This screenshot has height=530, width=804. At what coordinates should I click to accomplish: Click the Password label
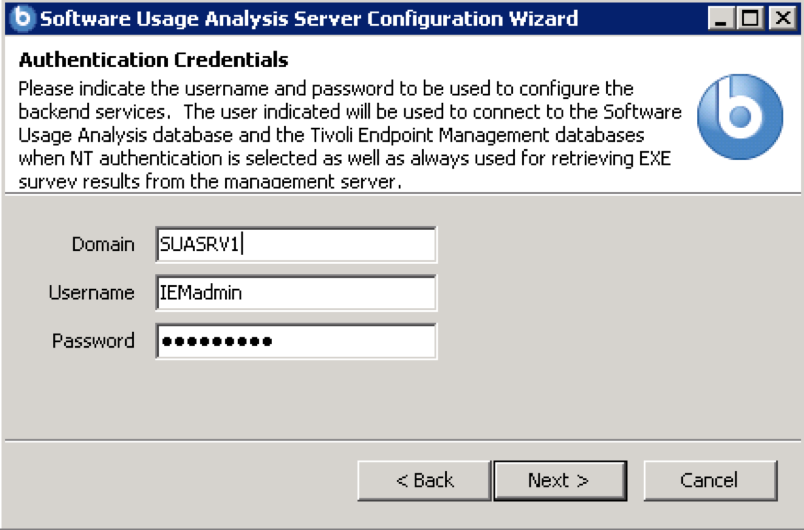[x=93, y=341]
